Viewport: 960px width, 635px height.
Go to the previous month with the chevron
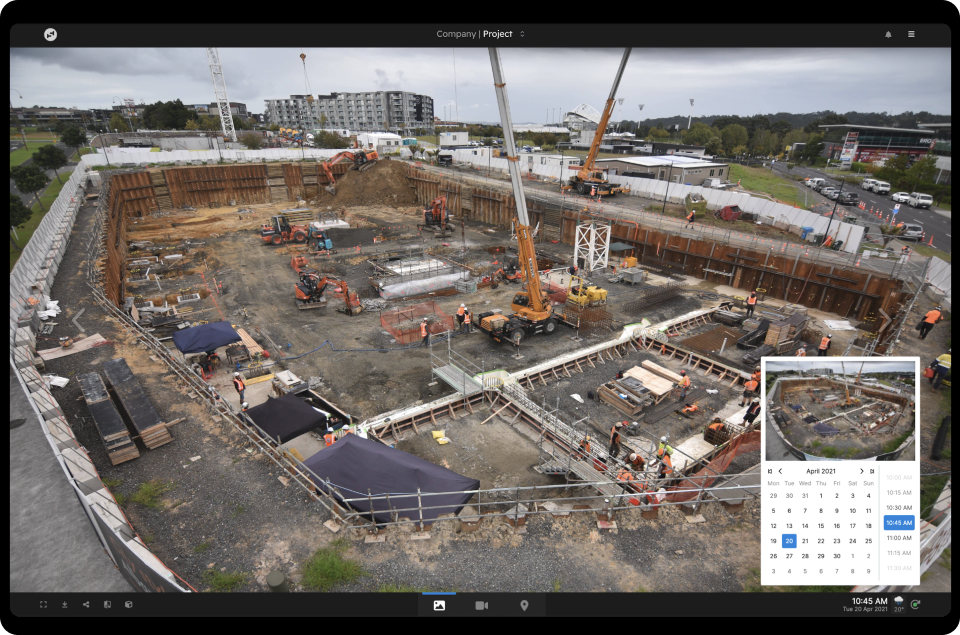tap(780, 471)
